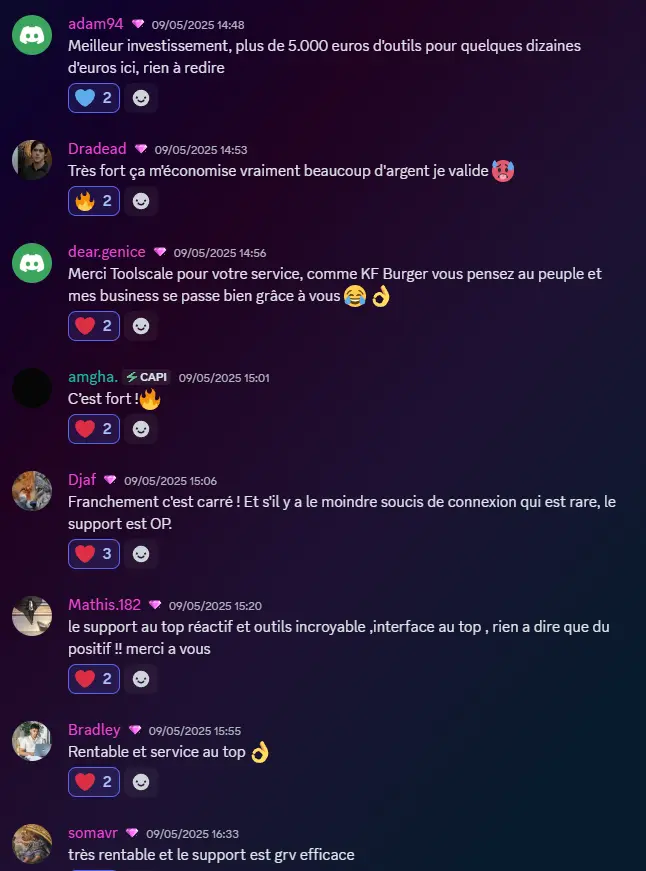The image size is (646, 871).
Task: Click somavr's username
Action: pos(93,833)
